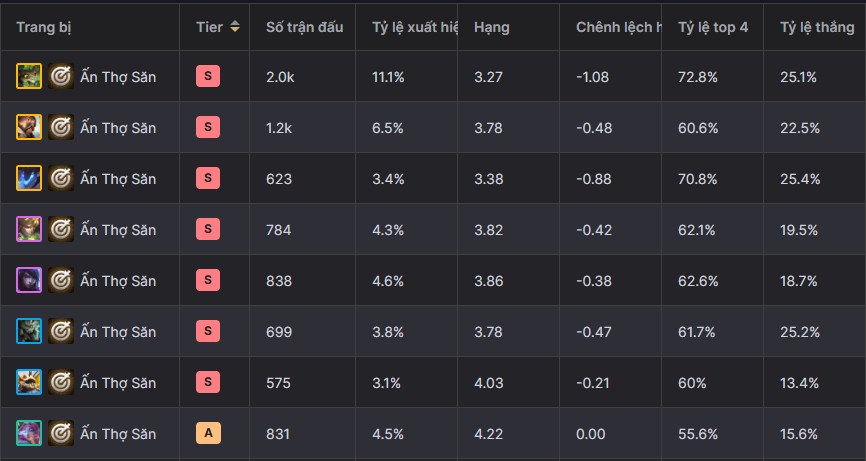
Task: Click the hooded champion portrait in row 838
Action: pyautogui.click(x=29, y=280)
